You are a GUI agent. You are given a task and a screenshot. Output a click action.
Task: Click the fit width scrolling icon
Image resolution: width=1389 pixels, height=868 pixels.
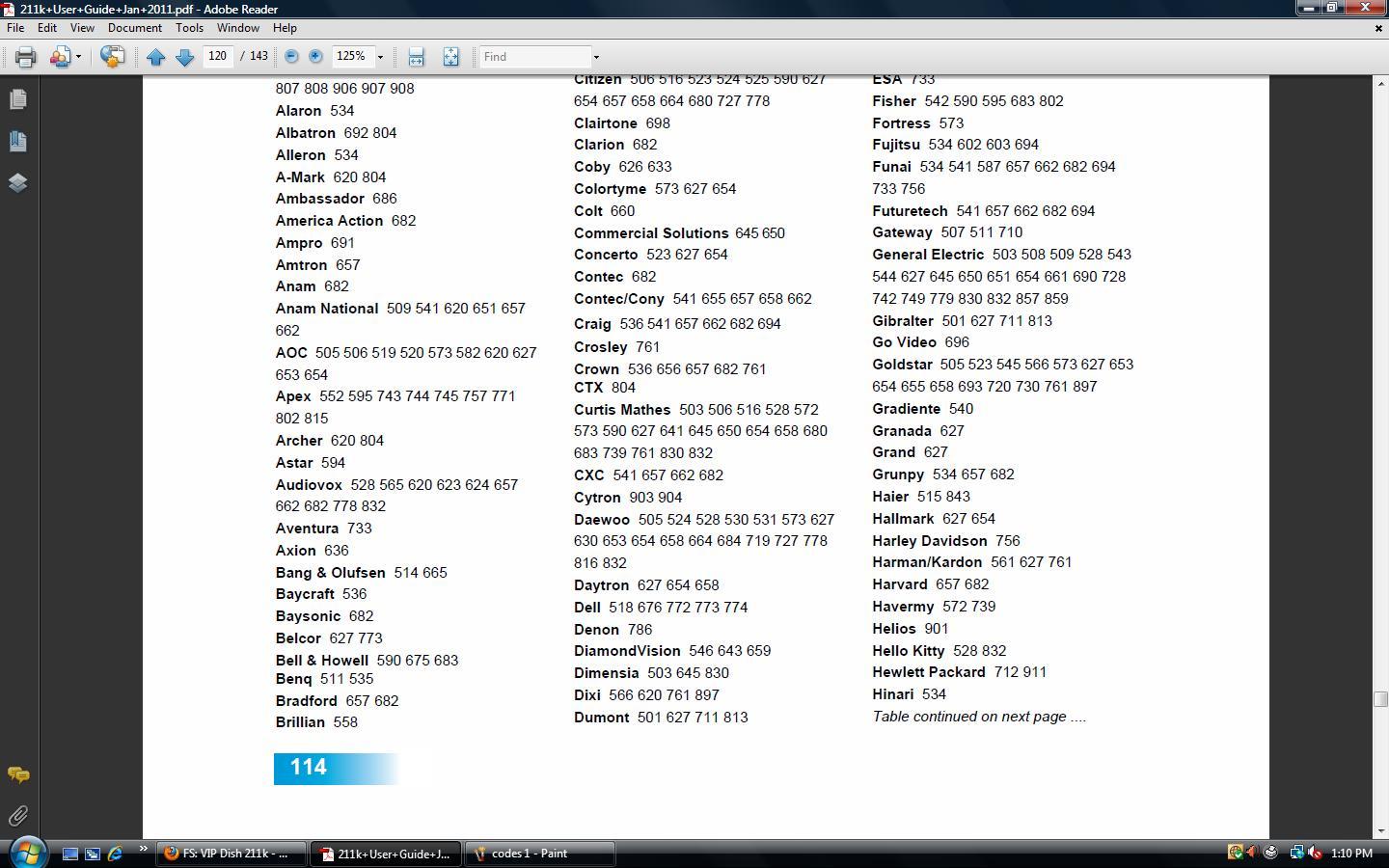416,57
